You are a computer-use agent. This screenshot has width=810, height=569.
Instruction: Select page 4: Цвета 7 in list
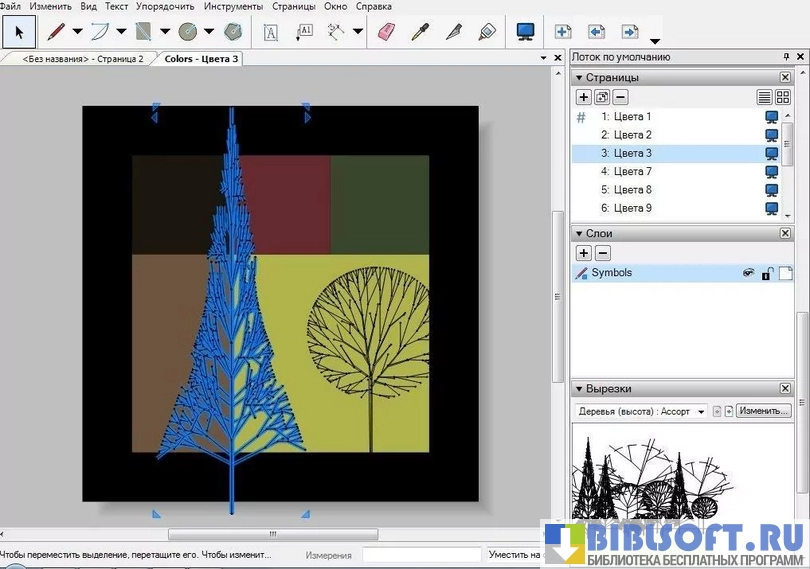(626, 172)
